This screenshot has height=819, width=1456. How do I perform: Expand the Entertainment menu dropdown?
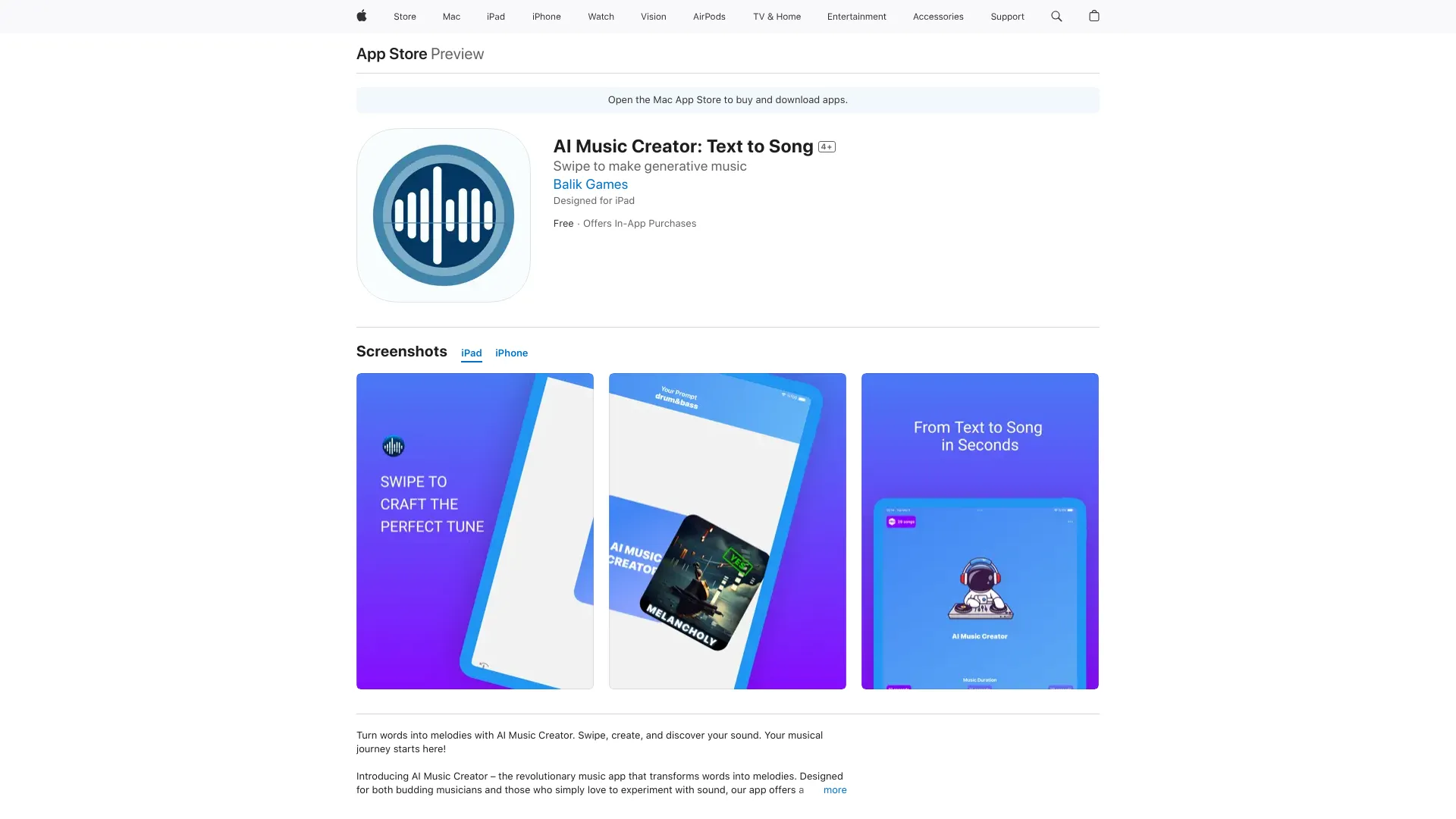pos(856,16)
